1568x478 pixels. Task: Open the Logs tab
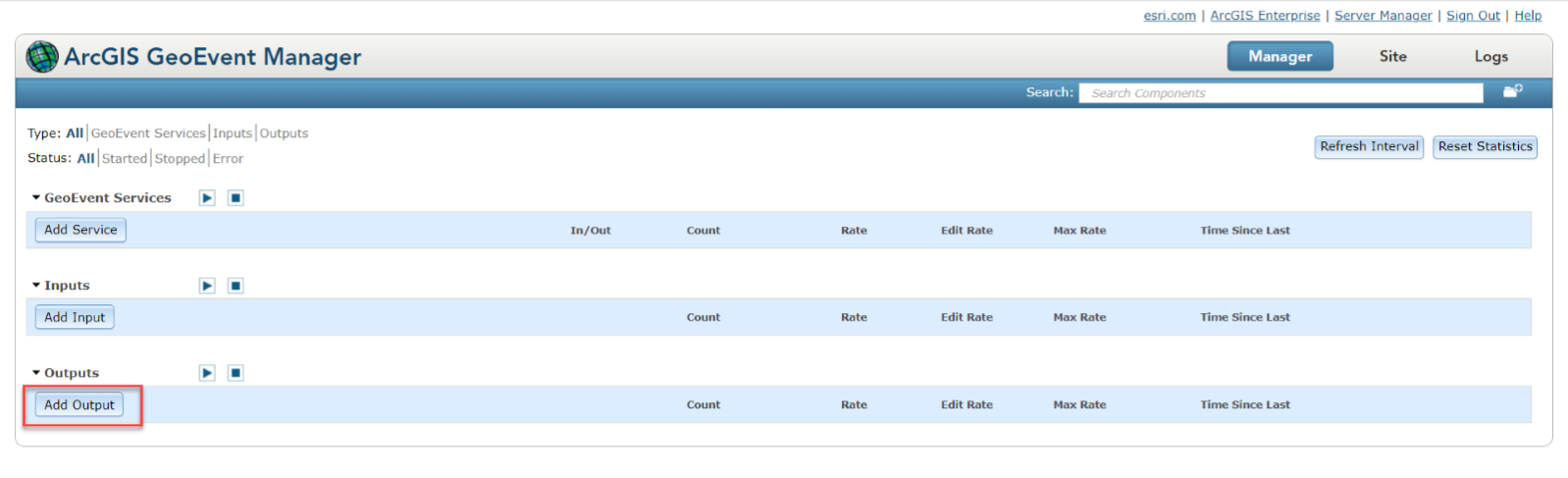[1490, 57]
